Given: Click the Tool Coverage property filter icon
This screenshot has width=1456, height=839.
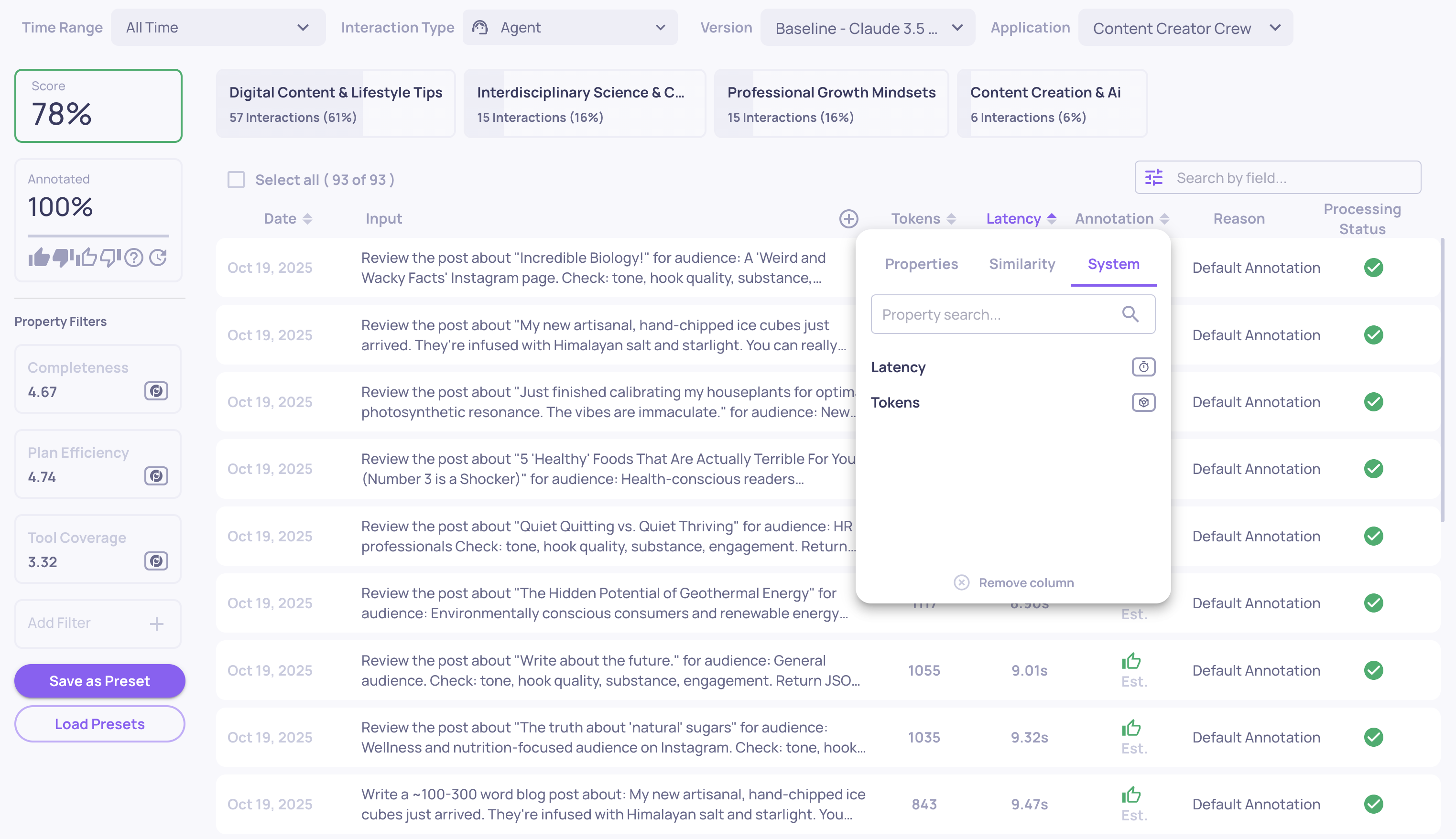Looking at the screenshot, I should click(x=156, y=561).
